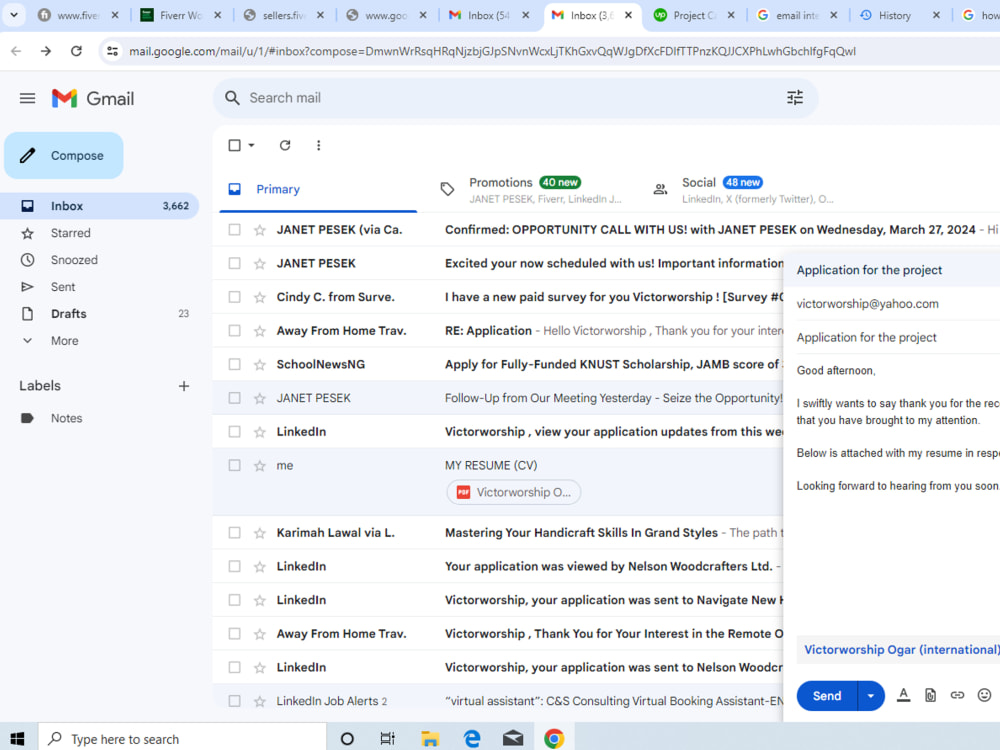Open the Victorworship O... PDF attachment chip

[x=514, y=492]
